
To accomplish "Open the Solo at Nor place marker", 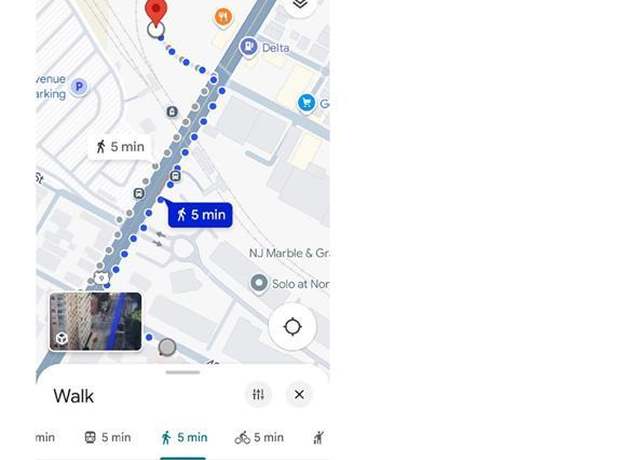I will point(258,283).
